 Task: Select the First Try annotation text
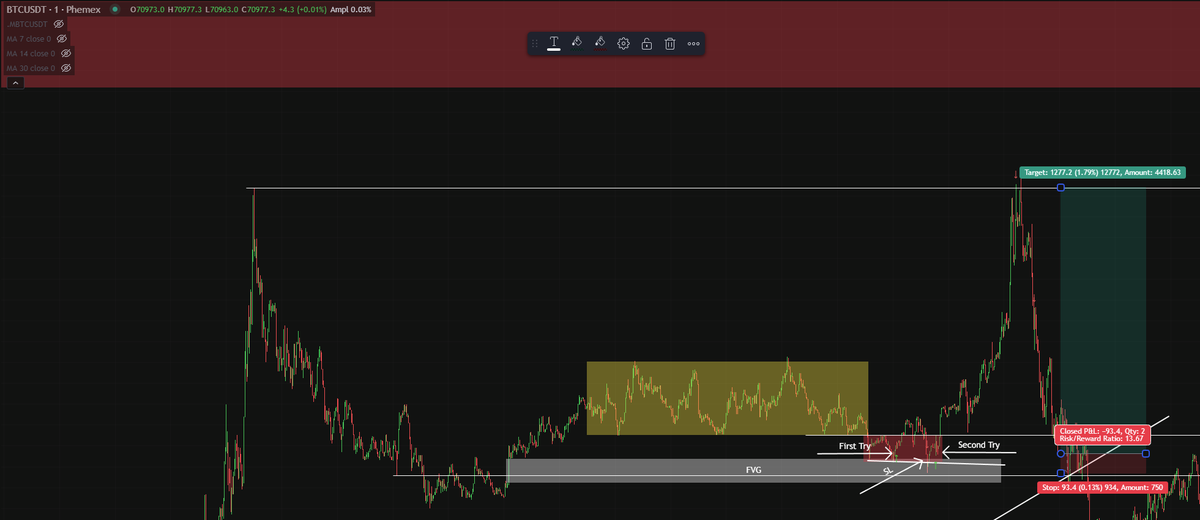pyautogui.click(x=854, y=445)
